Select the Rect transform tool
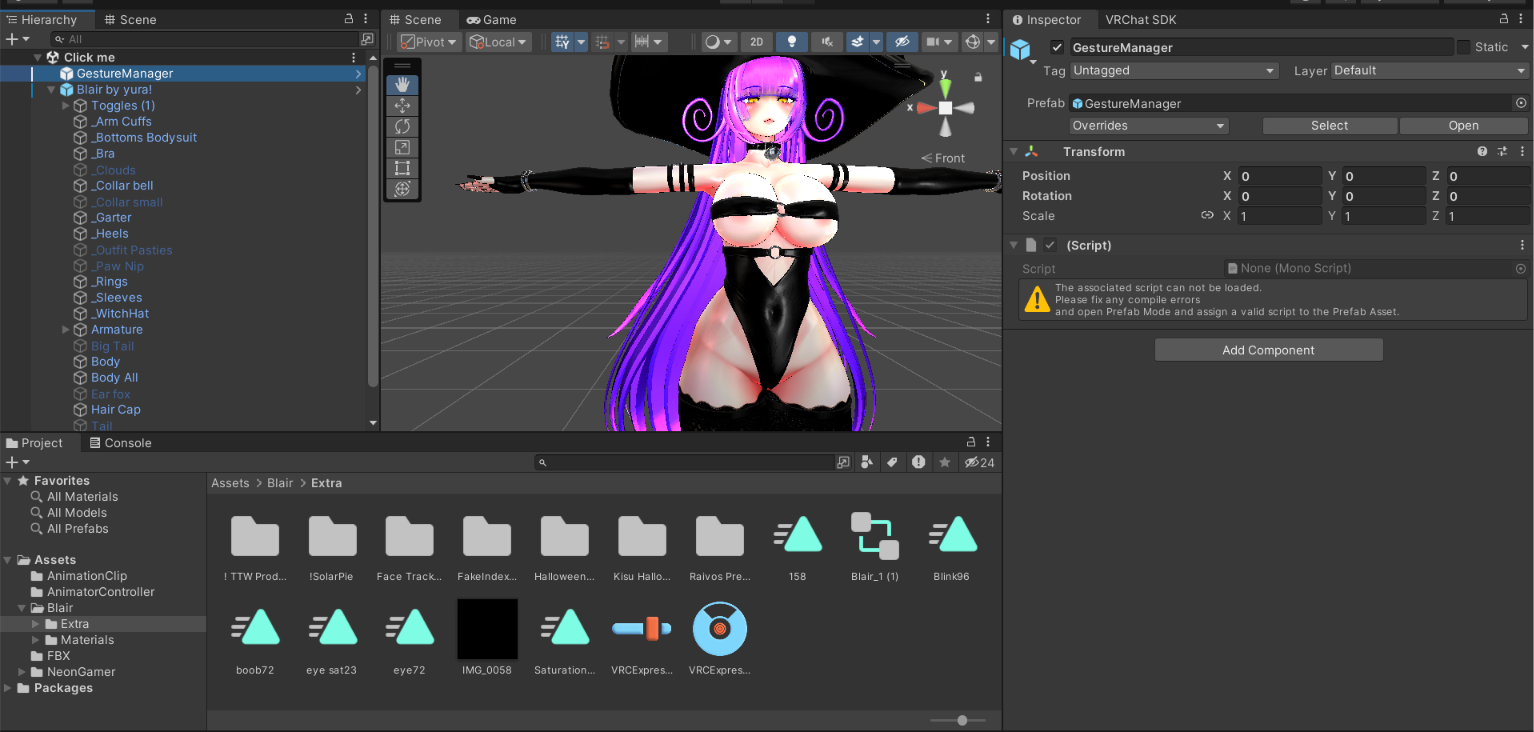Image resolution: width=1534 pixels, height=732 pixels. [x=402, y=168]
